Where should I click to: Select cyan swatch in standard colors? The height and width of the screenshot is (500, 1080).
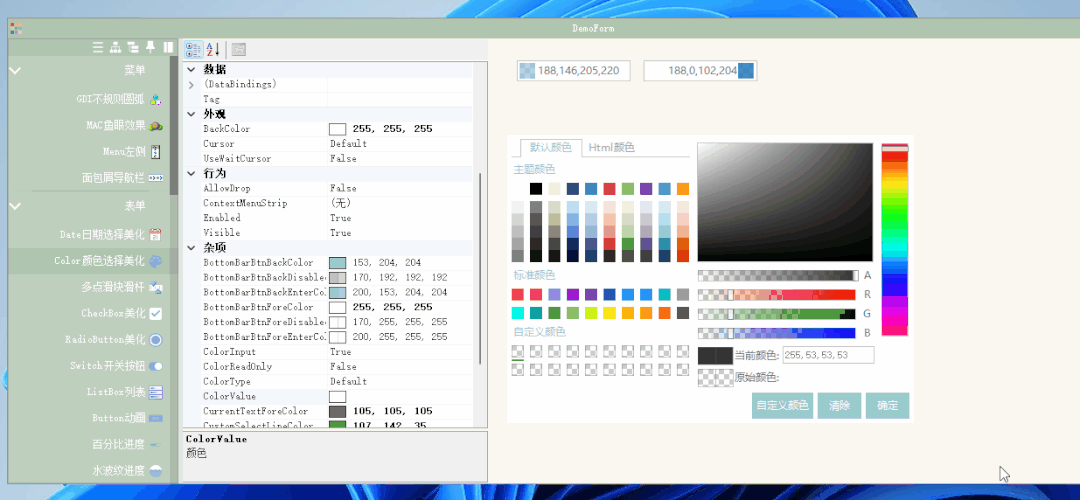click(x=518, y=313)
